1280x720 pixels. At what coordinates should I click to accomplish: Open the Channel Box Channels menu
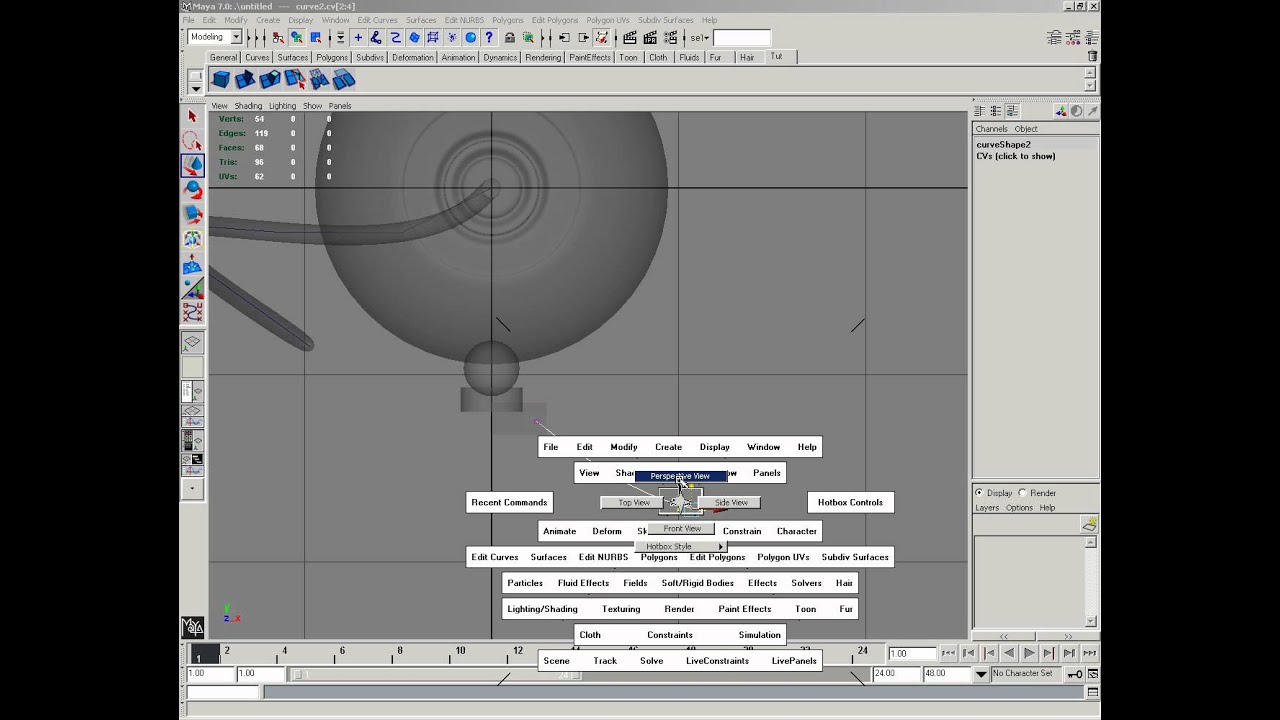(991, 129)
